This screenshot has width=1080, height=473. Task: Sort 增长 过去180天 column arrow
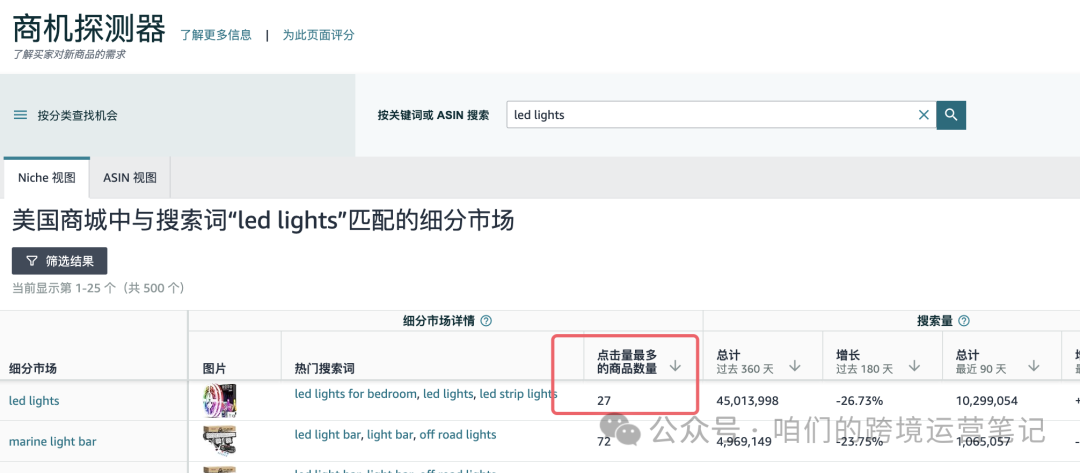pyautogui.click(x=915, y=366)
